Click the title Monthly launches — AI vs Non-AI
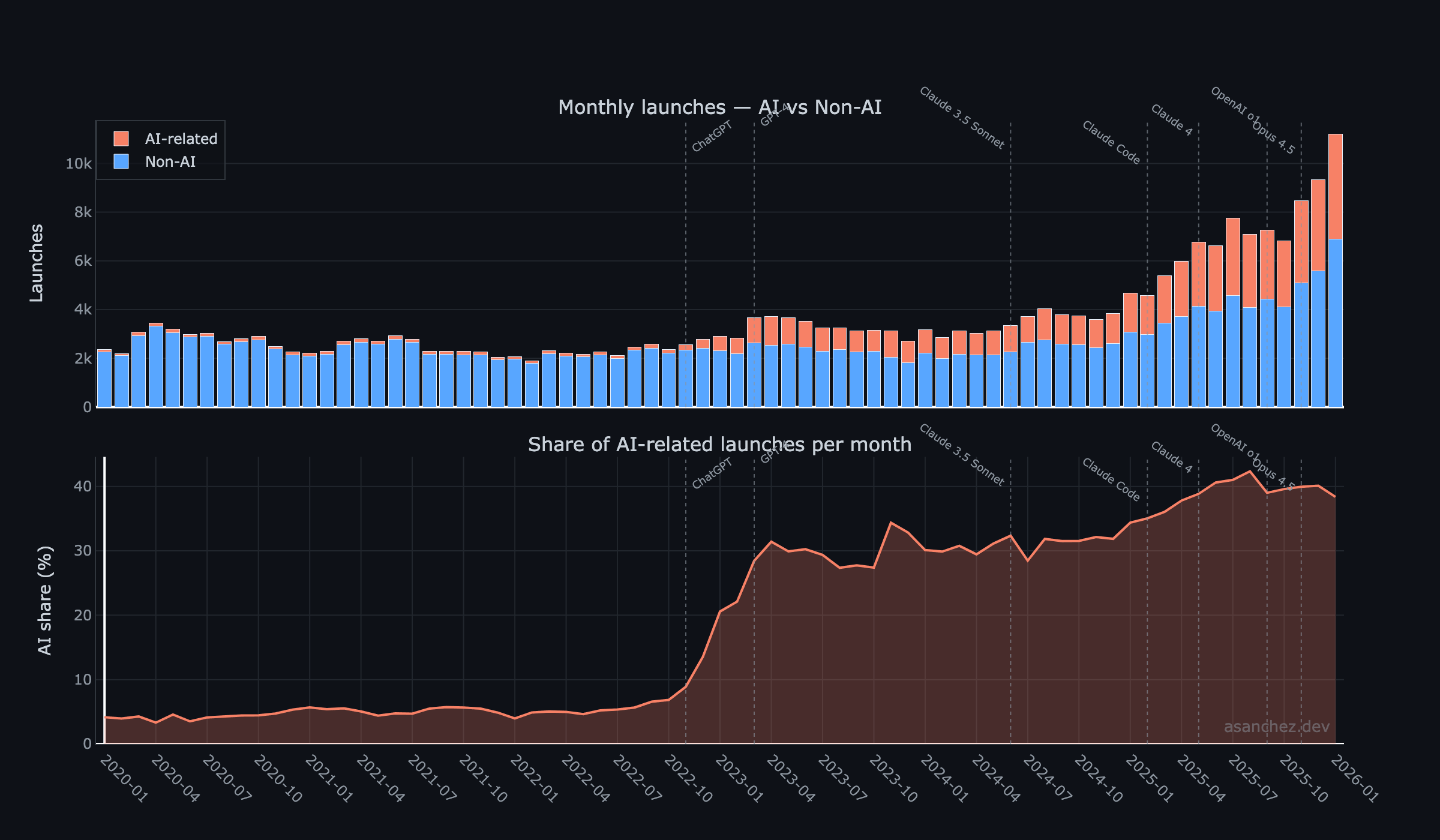Image resolution: width=1440 pixels, height=840 pixels. 720,107
